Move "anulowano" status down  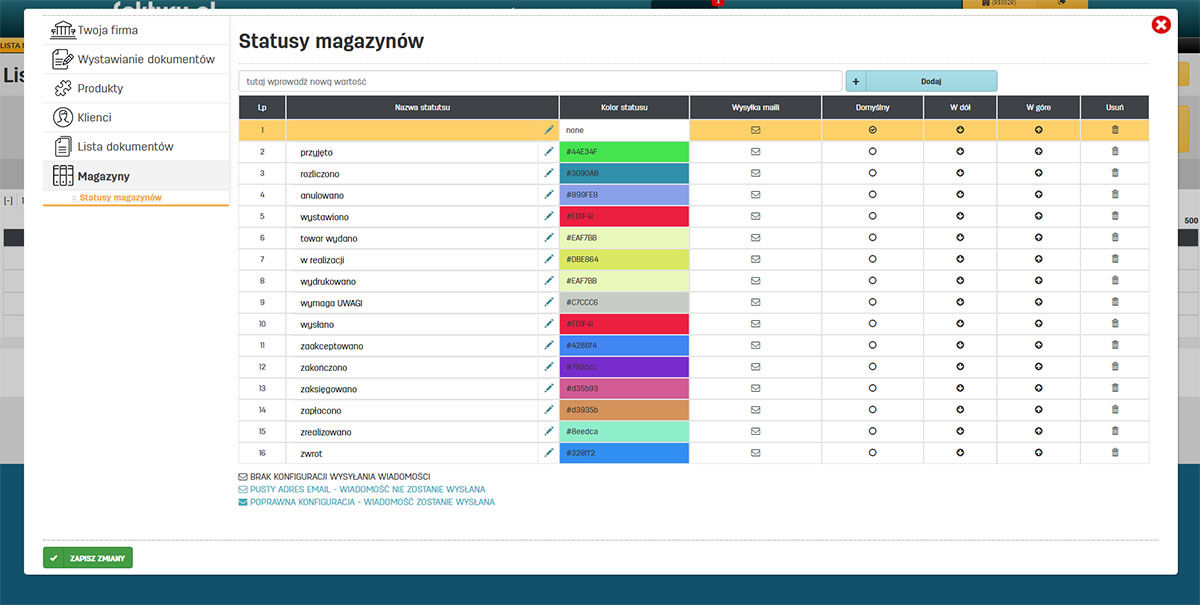pos(960,194)
